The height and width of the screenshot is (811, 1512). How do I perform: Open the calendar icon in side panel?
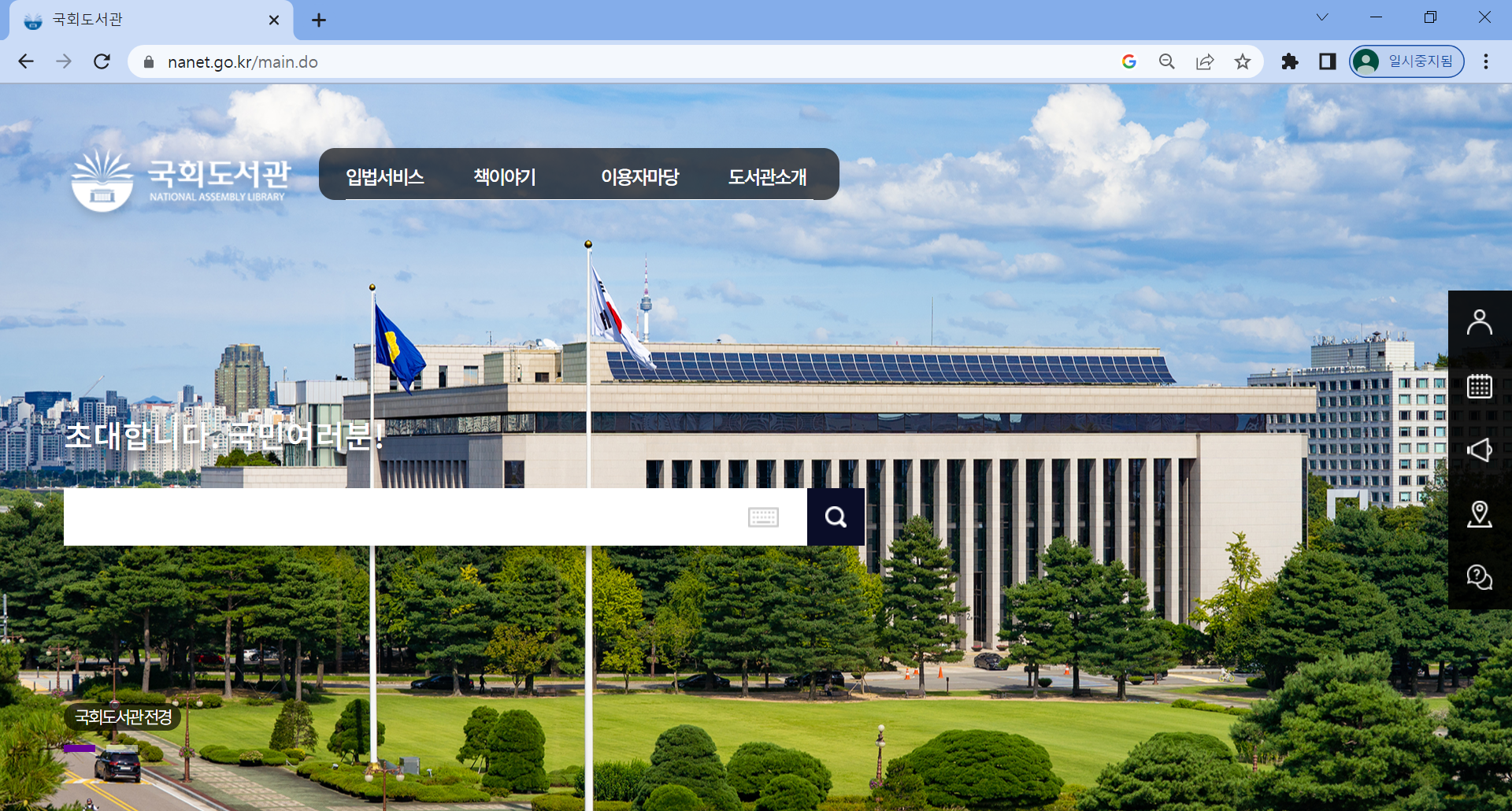1480,386
